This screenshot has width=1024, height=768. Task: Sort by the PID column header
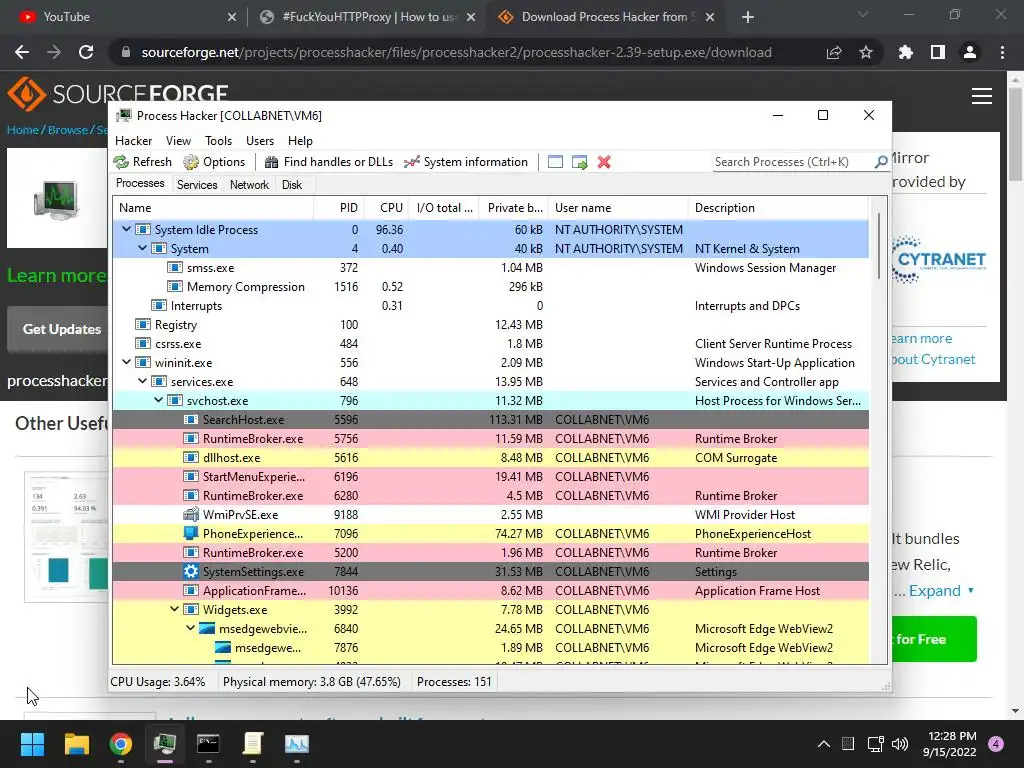coord(339,208)
